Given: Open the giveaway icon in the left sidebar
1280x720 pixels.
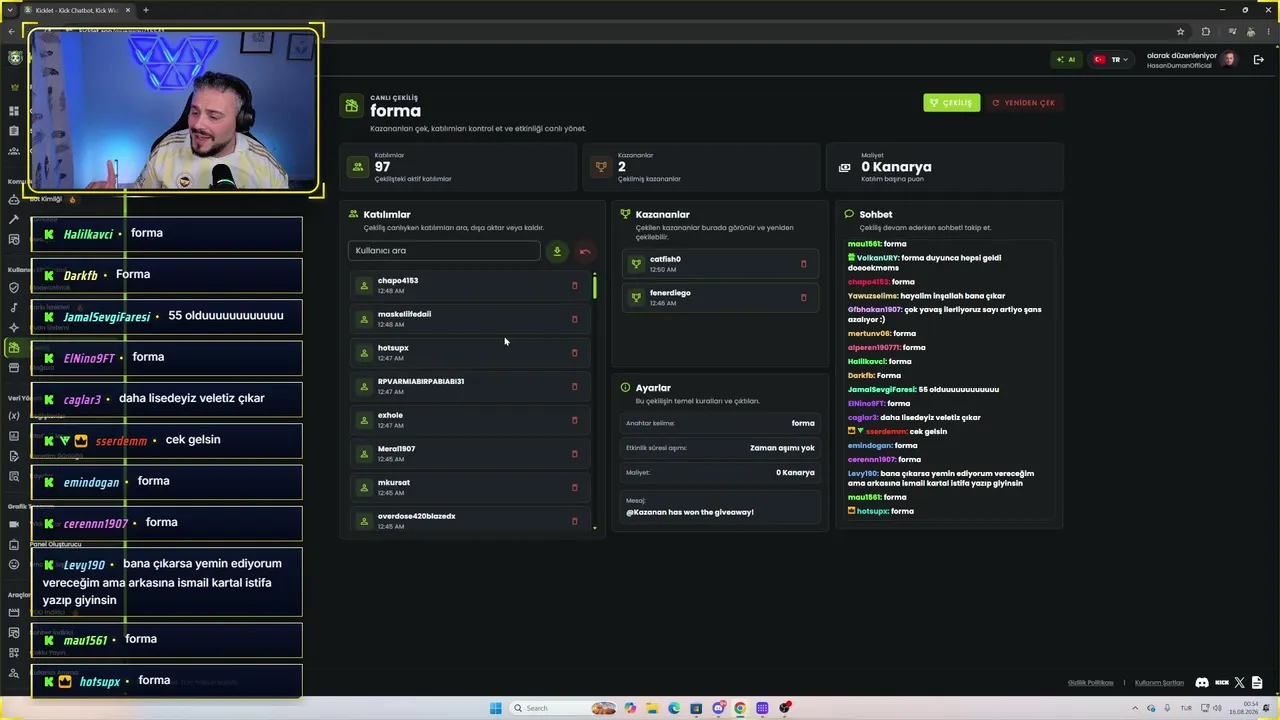Looking at the screenshot, I should [x=14, y=348].
